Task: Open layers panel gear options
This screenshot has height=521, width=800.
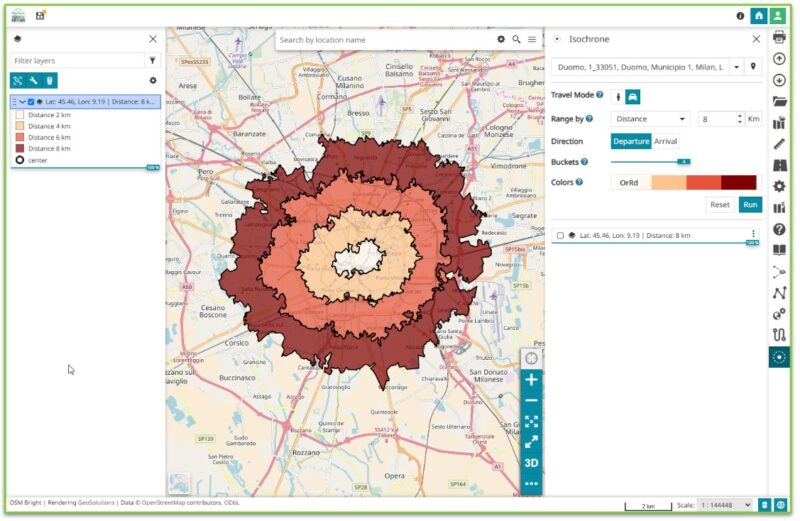Action: tap(153, 81)
